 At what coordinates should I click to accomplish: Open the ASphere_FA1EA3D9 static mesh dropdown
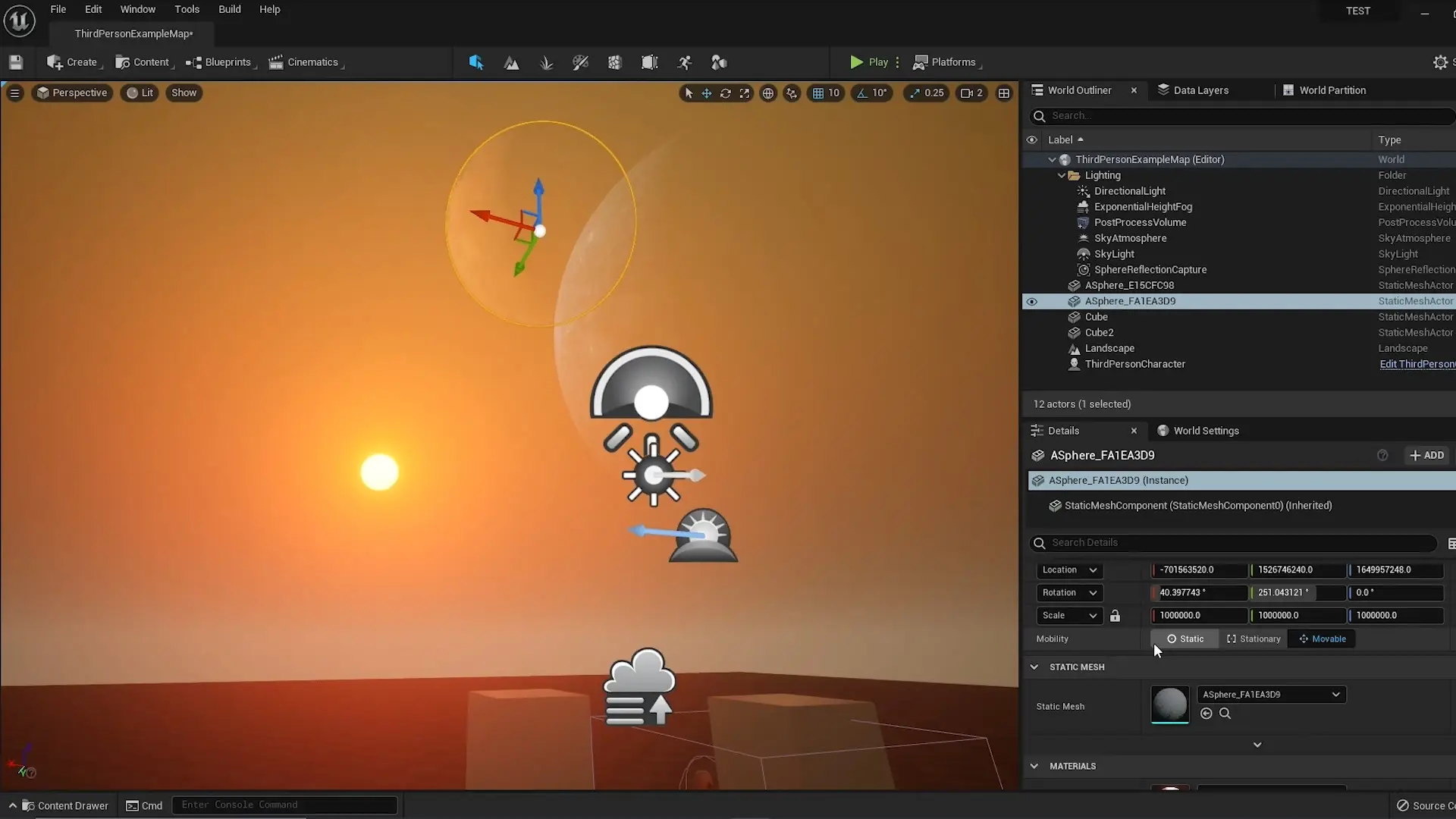tap(1271, 695)
